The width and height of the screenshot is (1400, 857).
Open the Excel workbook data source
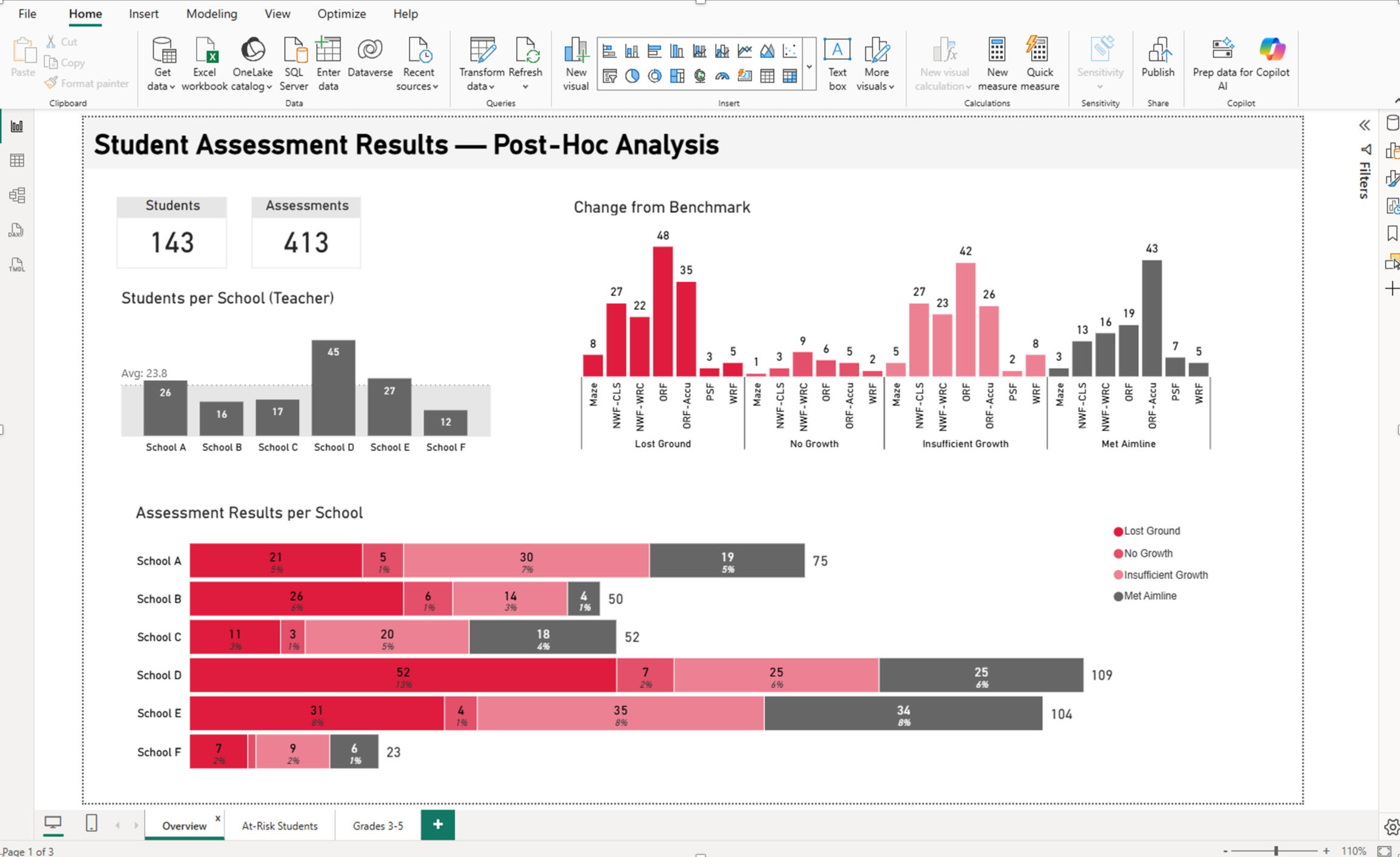click(204, 64)
